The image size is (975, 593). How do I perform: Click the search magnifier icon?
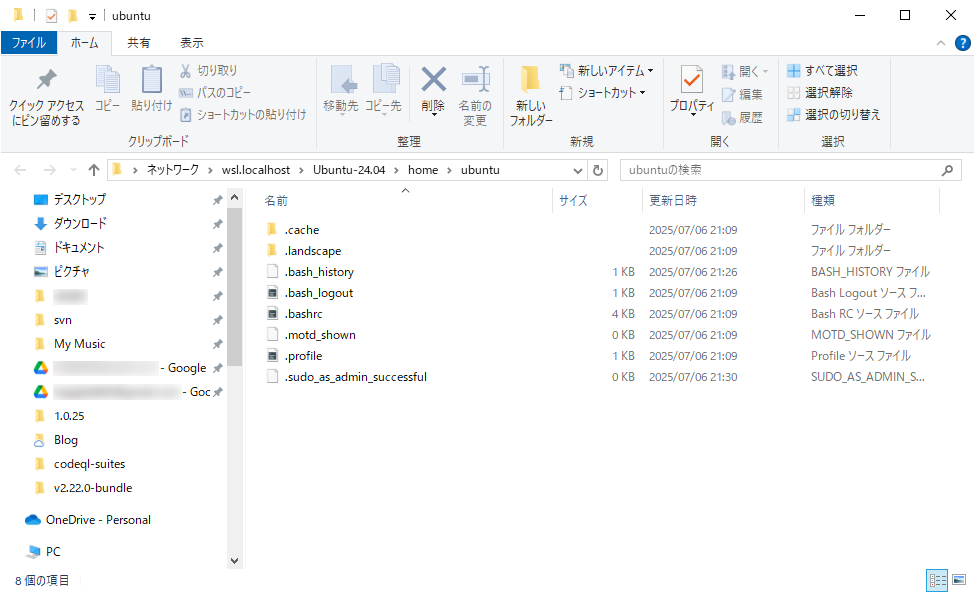pyautogui.click(x=948, y=170)
